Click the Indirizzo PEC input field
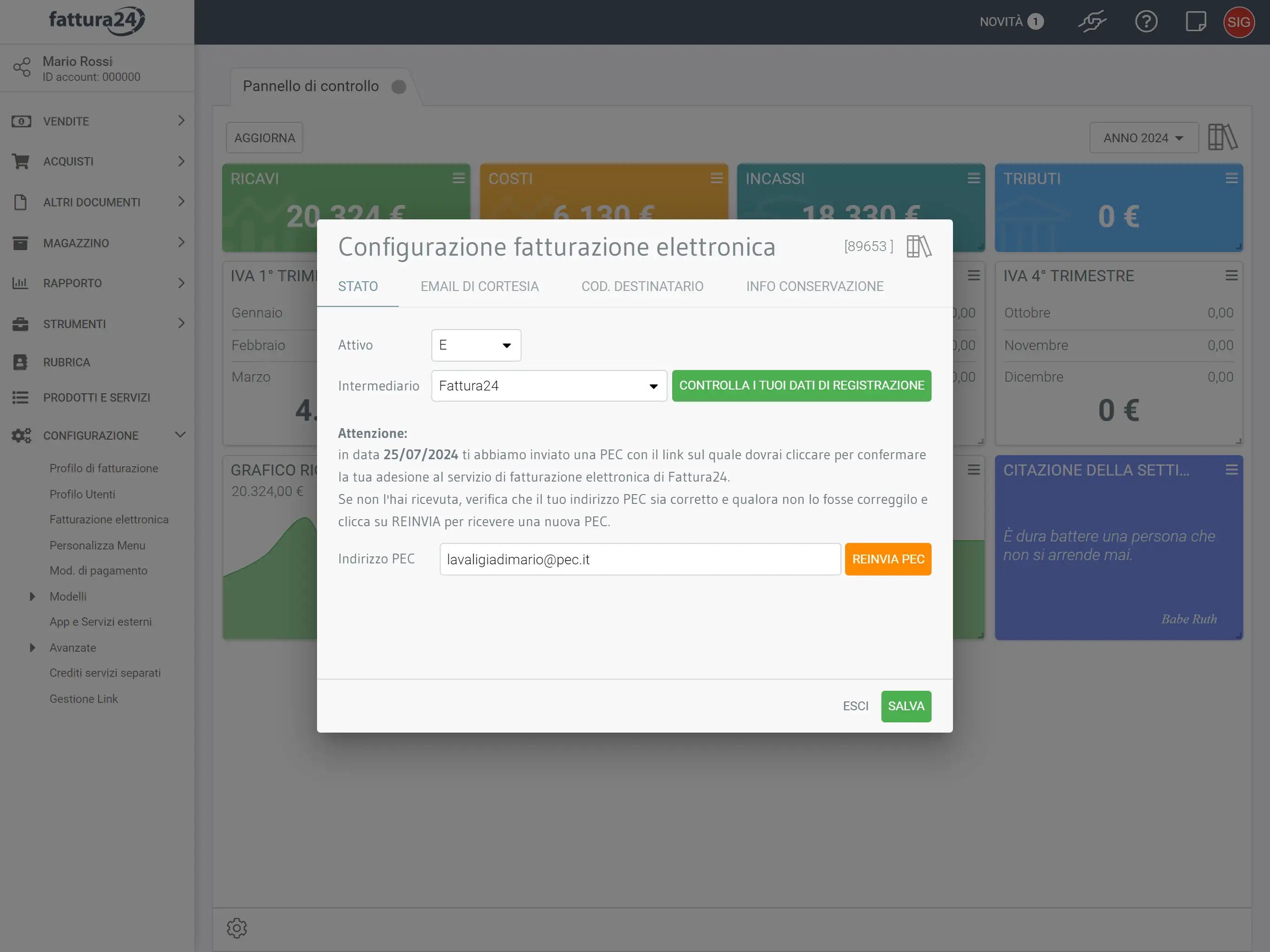Viewport: 1270px width, 952px height. (x=640, y=559)
